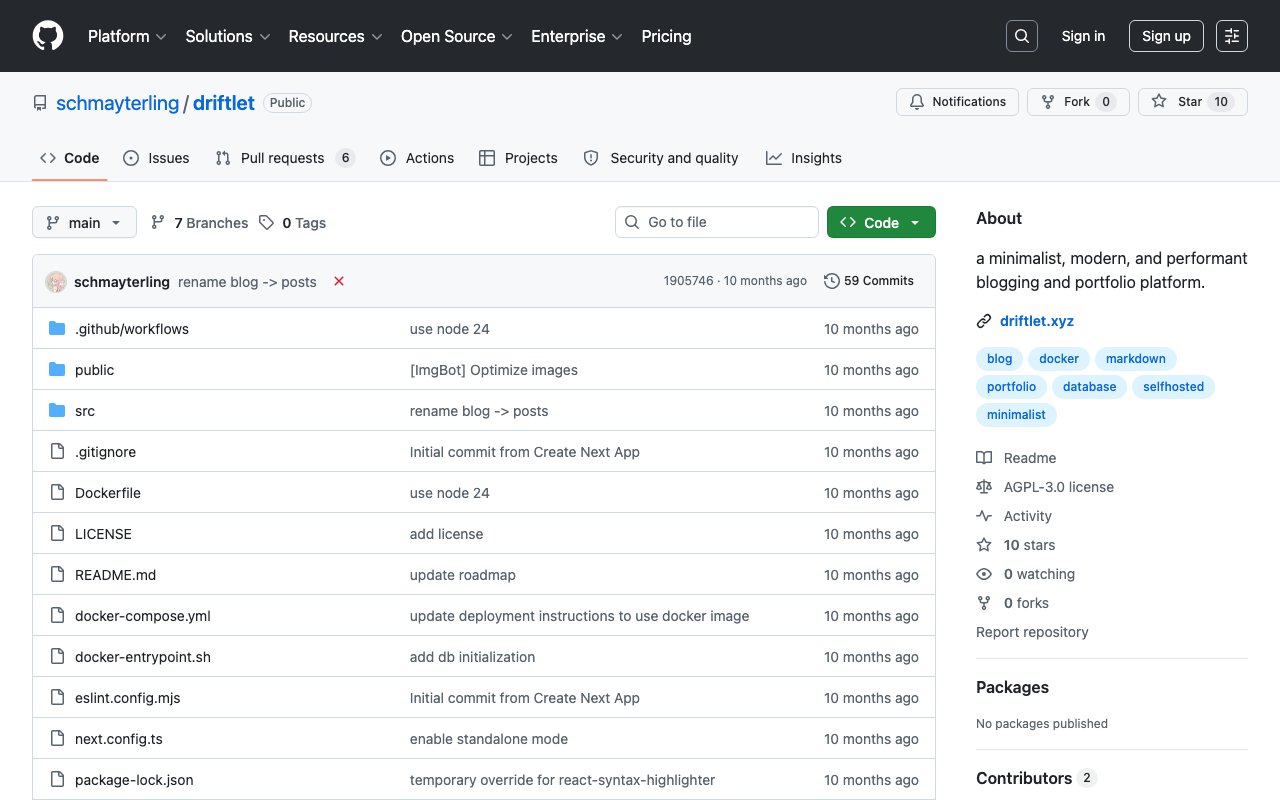Click the package-lock.json file icon
The width and height of the screenshot is (1280, 800).
click(x=57, y=780)
